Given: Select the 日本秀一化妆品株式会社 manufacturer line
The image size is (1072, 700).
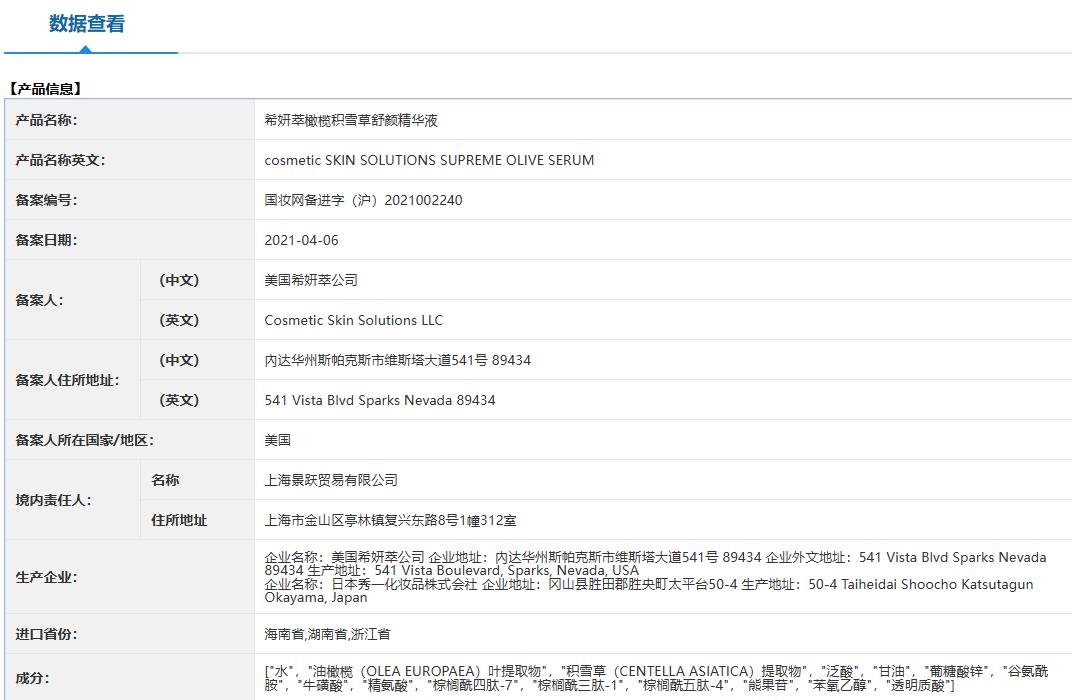Looking at the screenshot, I should (649, 591).
